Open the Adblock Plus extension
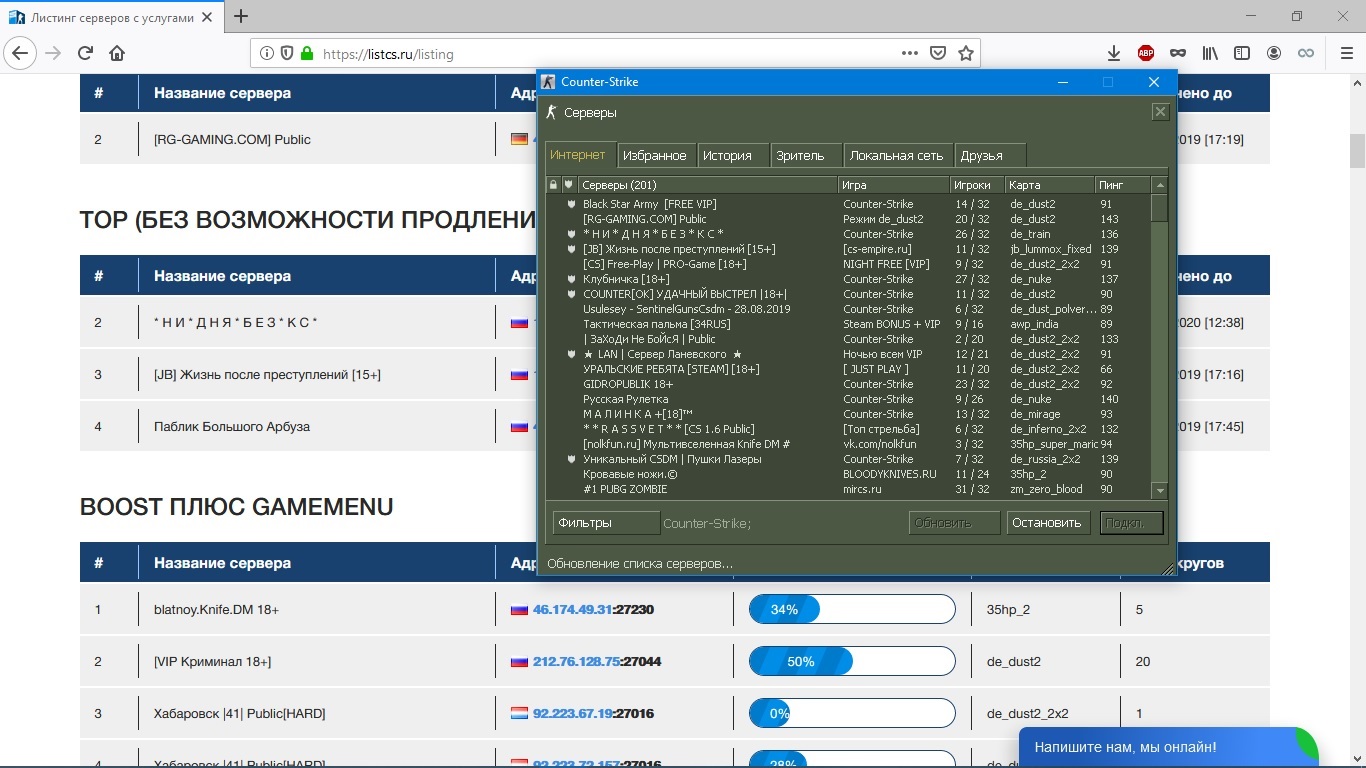1366x768 pixels. [1146, 53]
